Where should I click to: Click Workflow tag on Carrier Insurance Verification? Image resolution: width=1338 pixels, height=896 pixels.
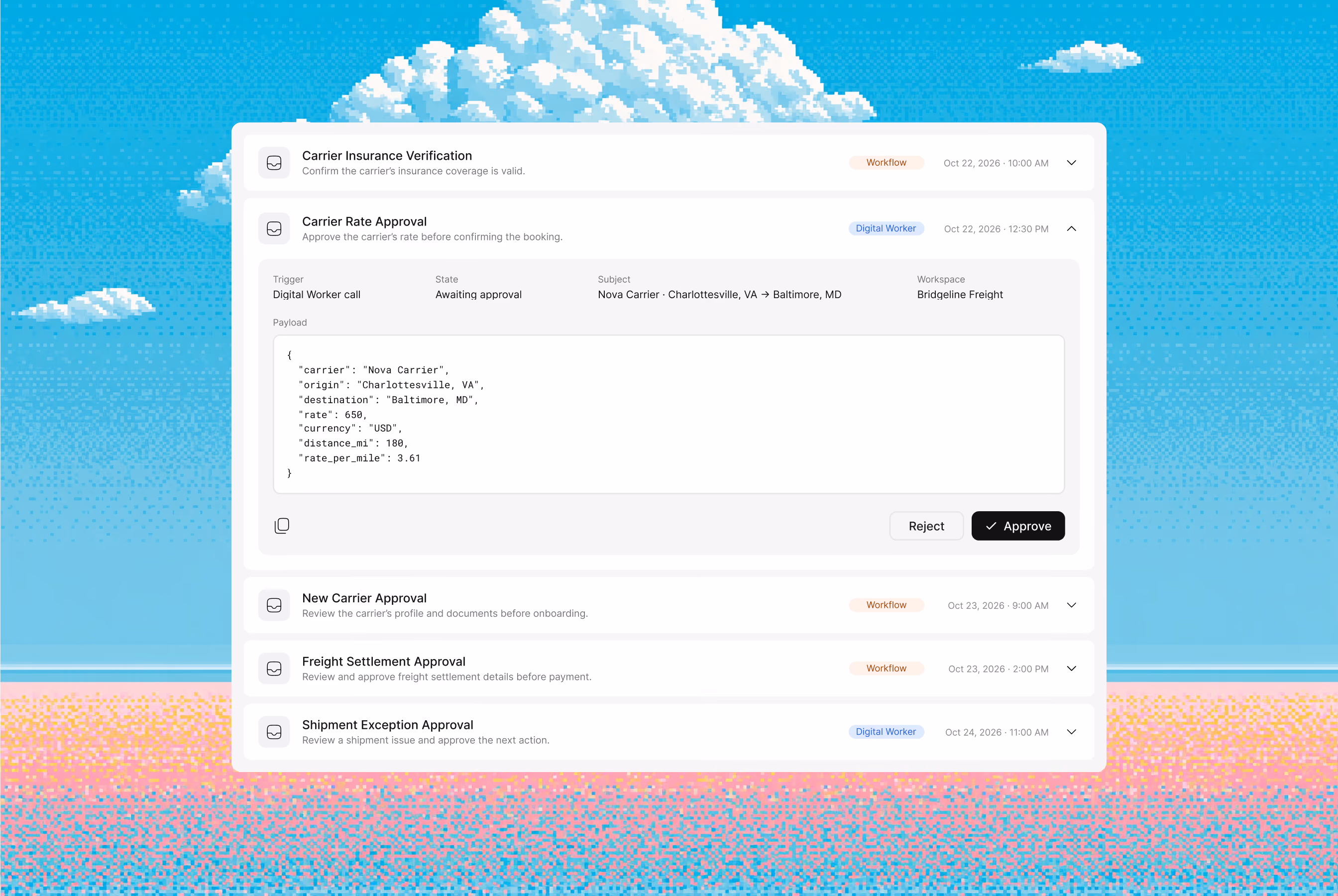[x=886, y=163]
